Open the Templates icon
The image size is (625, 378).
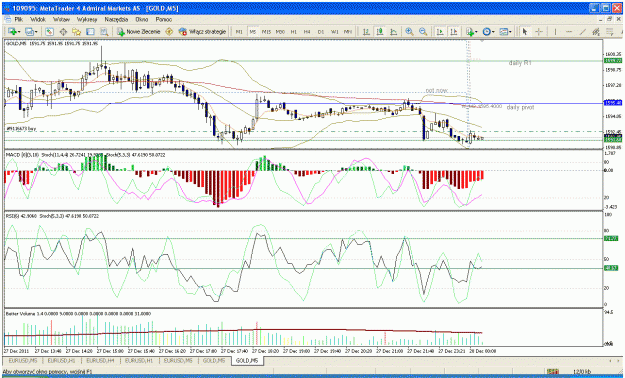click(x=503, y=32)
